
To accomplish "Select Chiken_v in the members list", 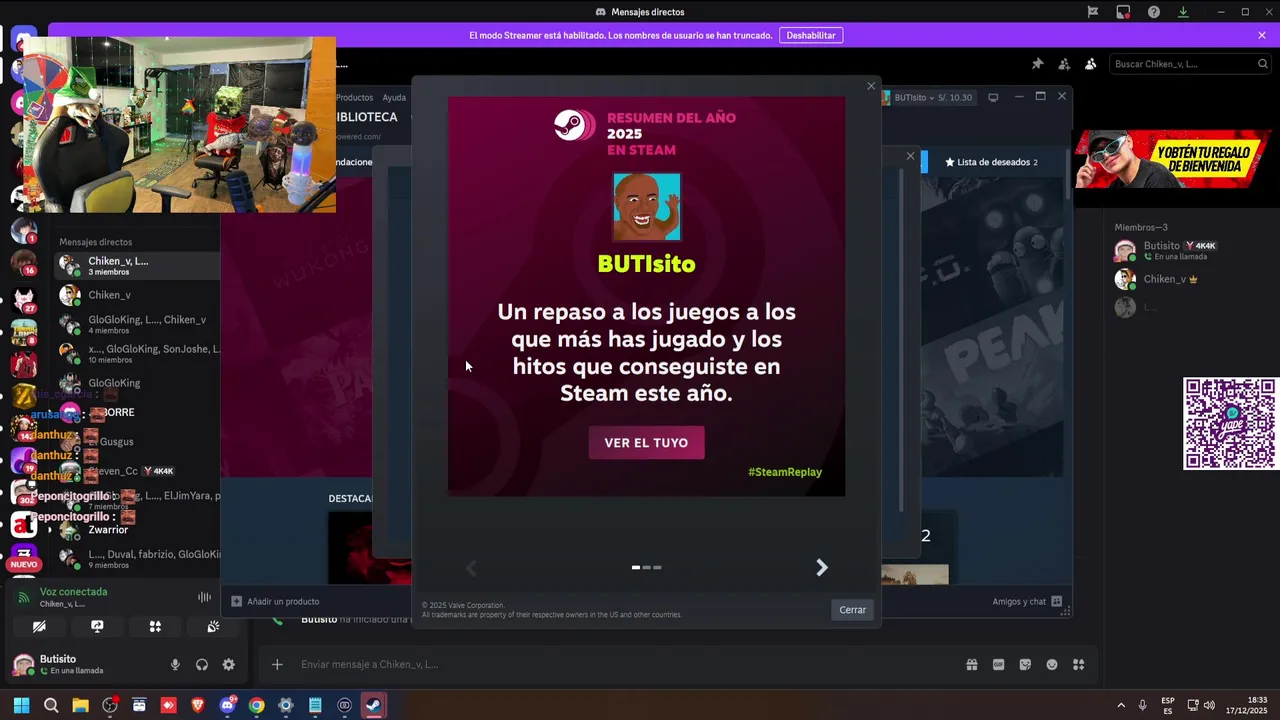I will point(1190,279).
